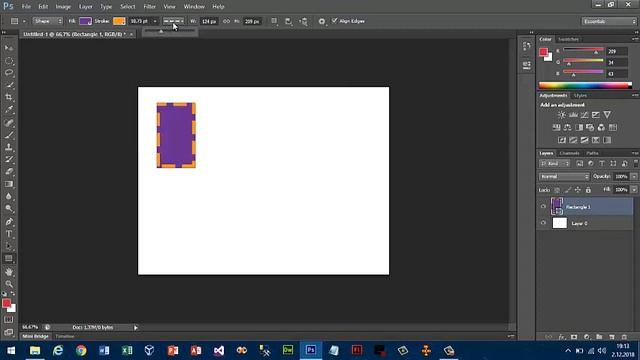Select the Eyedropper tool

click(9, 109)
